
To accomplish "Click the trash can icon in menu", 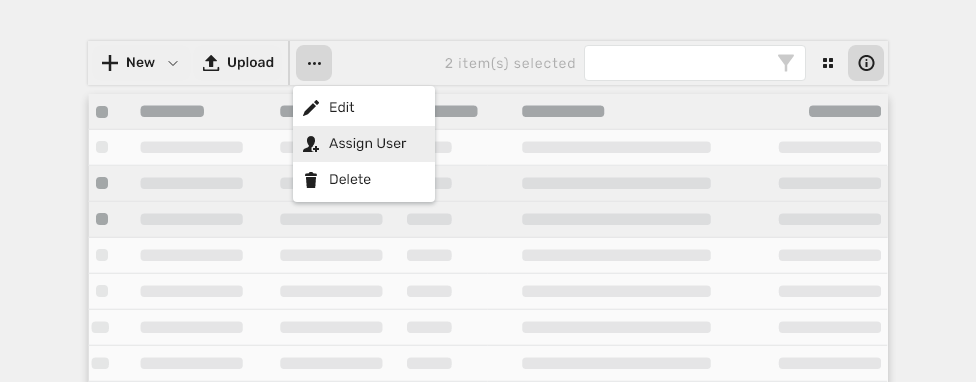I will (311, 180).
